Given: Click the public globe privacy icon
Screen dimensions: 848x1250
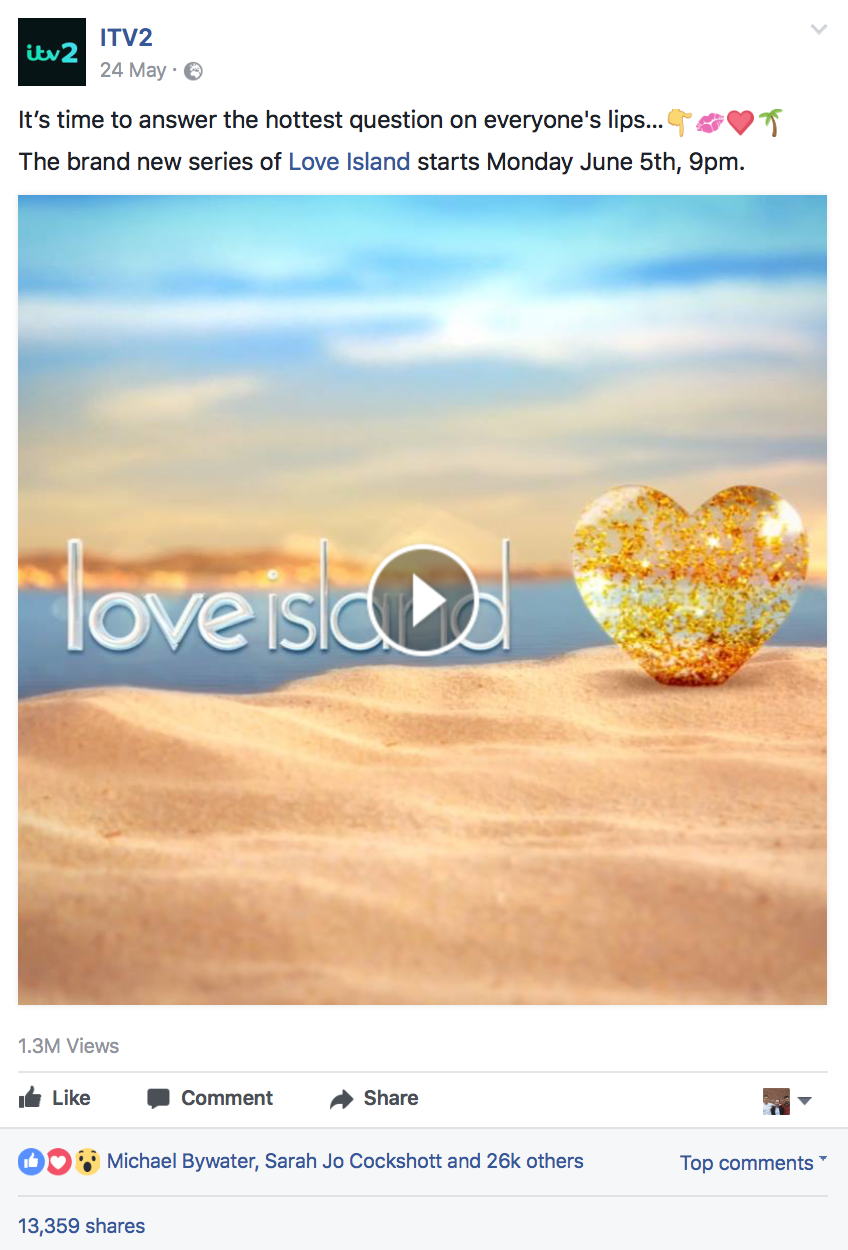Looking at the screenshot, I should coord(194,71).
